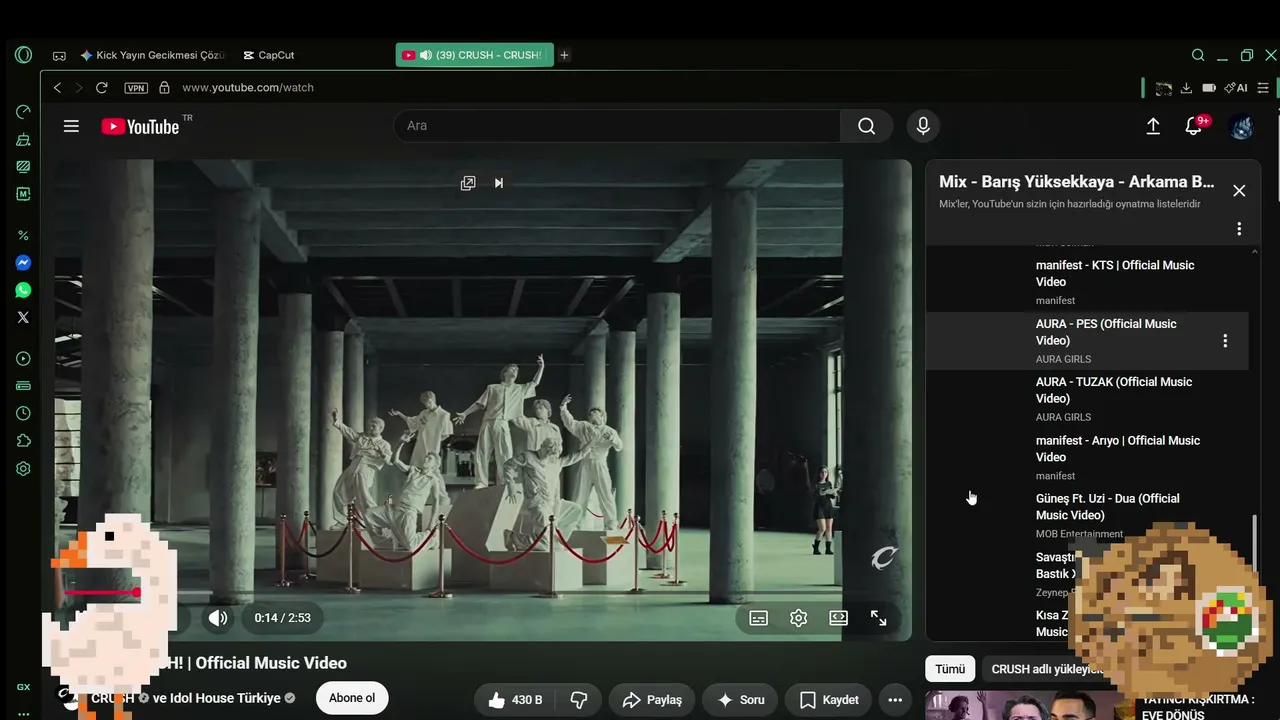Play manifest - Arıyo from the Mix

[1087, 457]
